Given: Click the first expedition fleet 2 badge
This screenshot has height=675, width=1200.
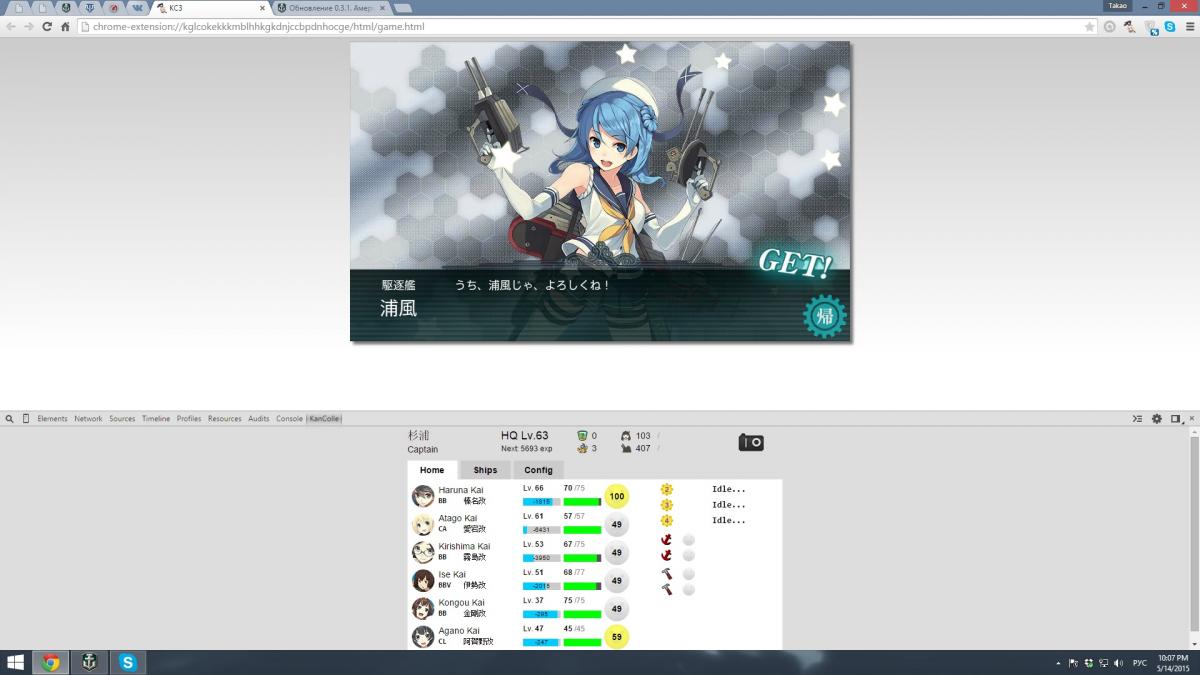Looking at the screenshot, I should click(x=667, y=489).
